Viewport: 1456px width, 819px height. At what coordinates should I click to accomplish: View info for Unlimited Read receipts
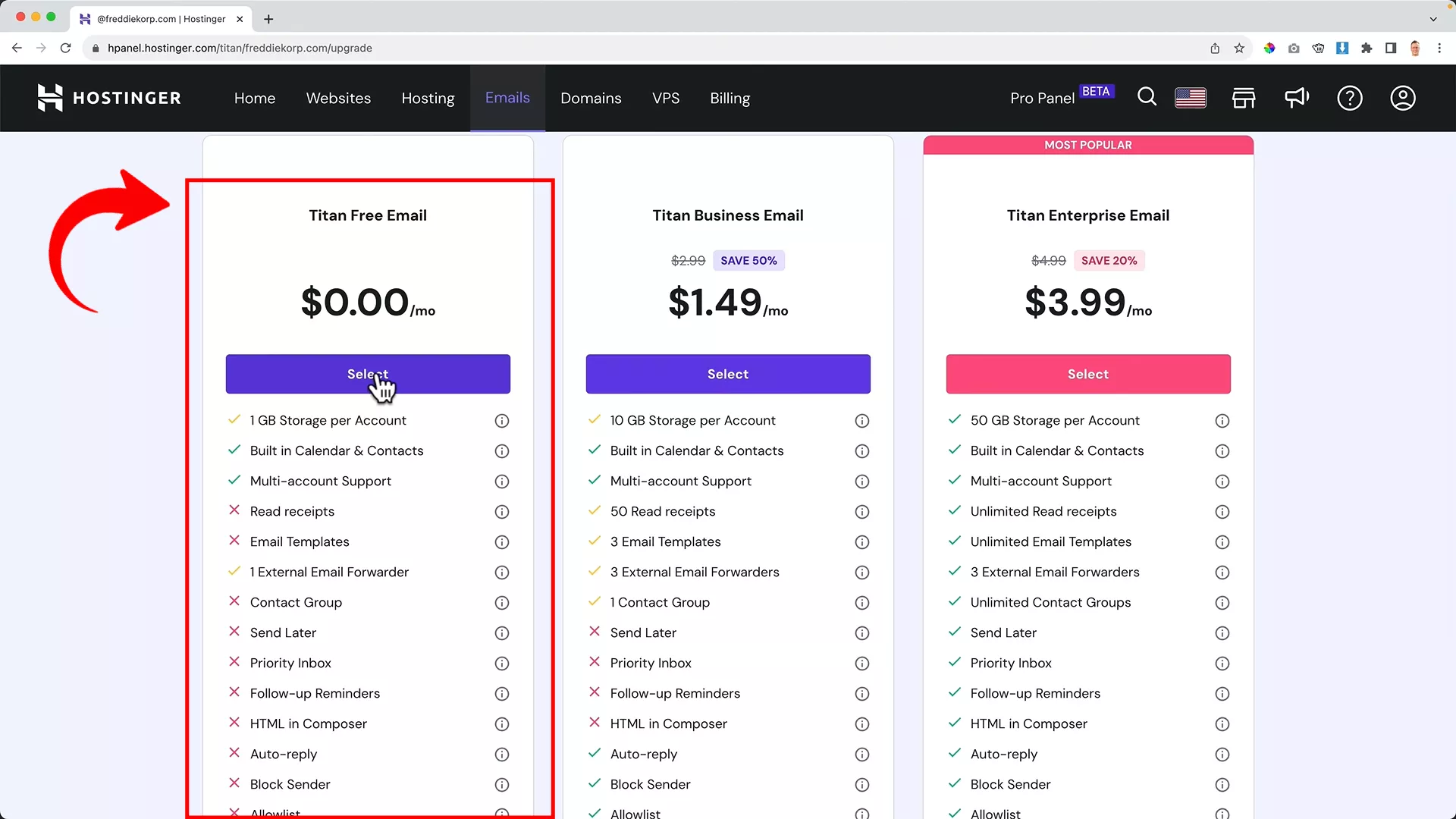(x=1222, y=512)
